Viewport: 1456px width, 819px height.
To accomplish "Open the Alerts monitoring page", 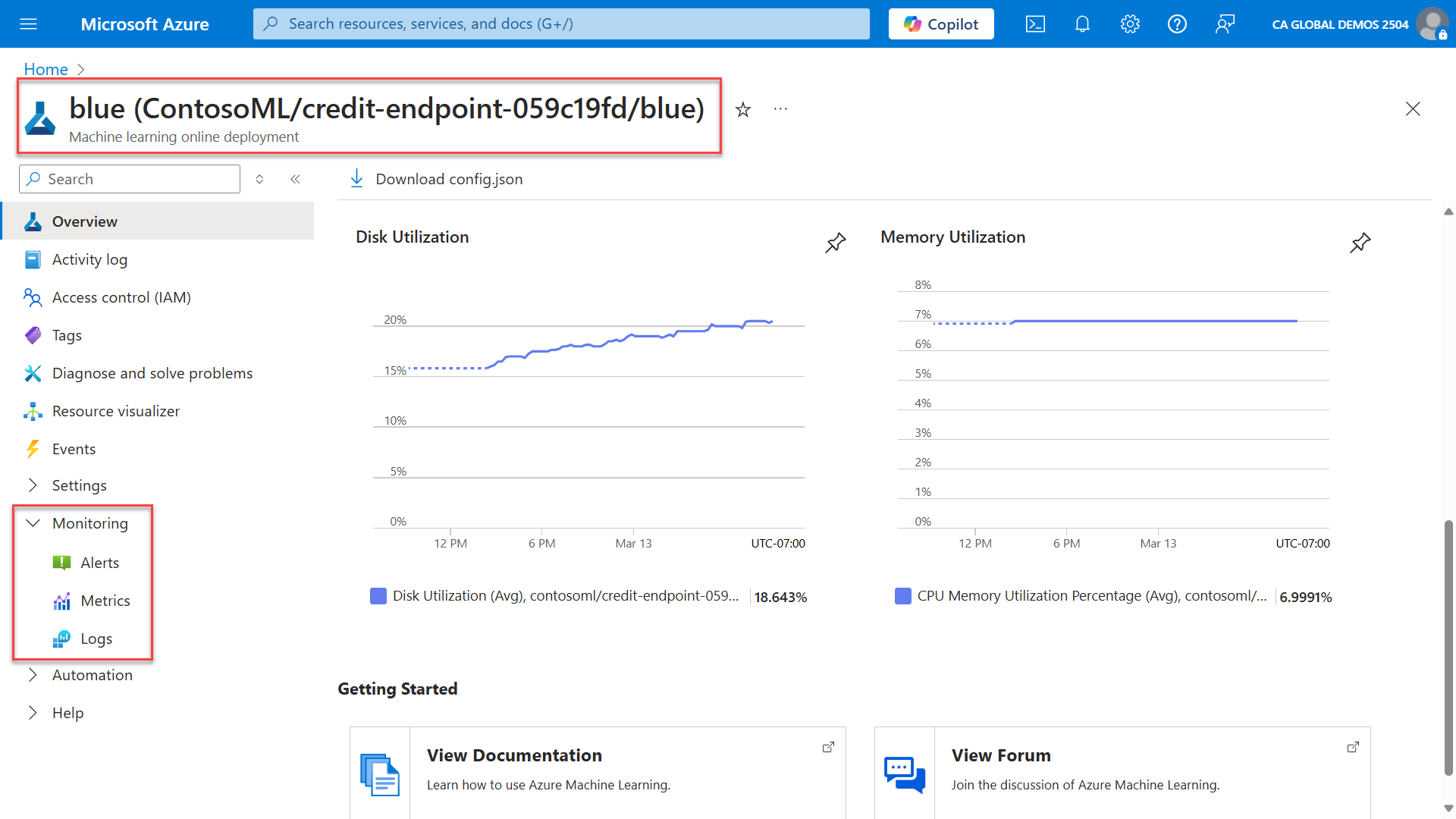I will click(99, 562).
